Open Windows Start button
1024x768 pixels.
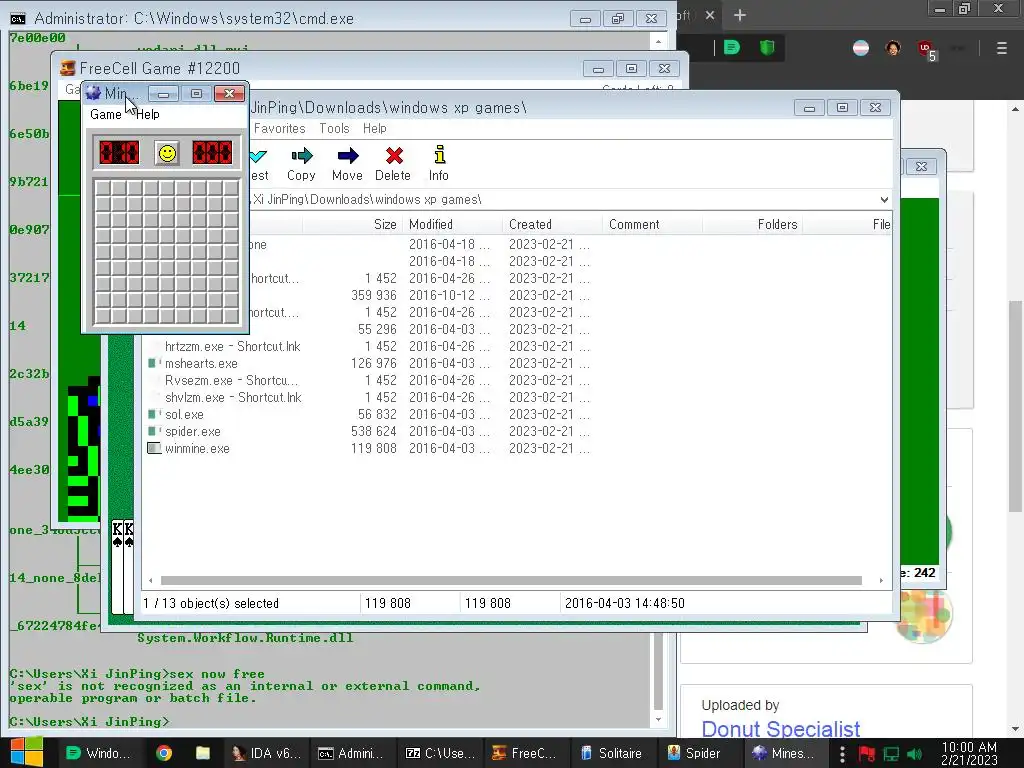click(x=26, y=753)
